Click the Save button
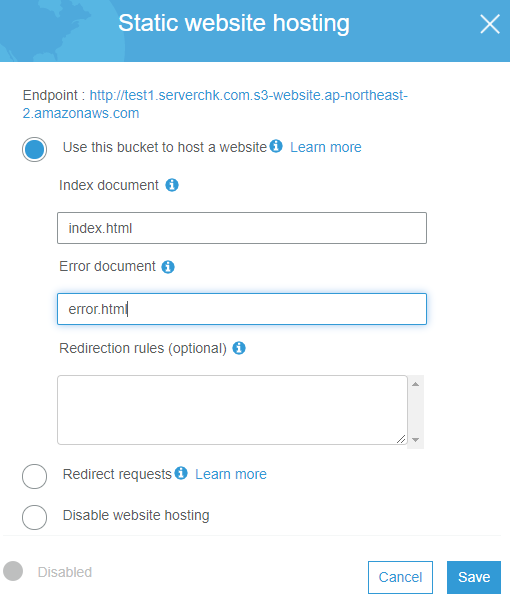The image size is (510, 610). tap(474, 577)
